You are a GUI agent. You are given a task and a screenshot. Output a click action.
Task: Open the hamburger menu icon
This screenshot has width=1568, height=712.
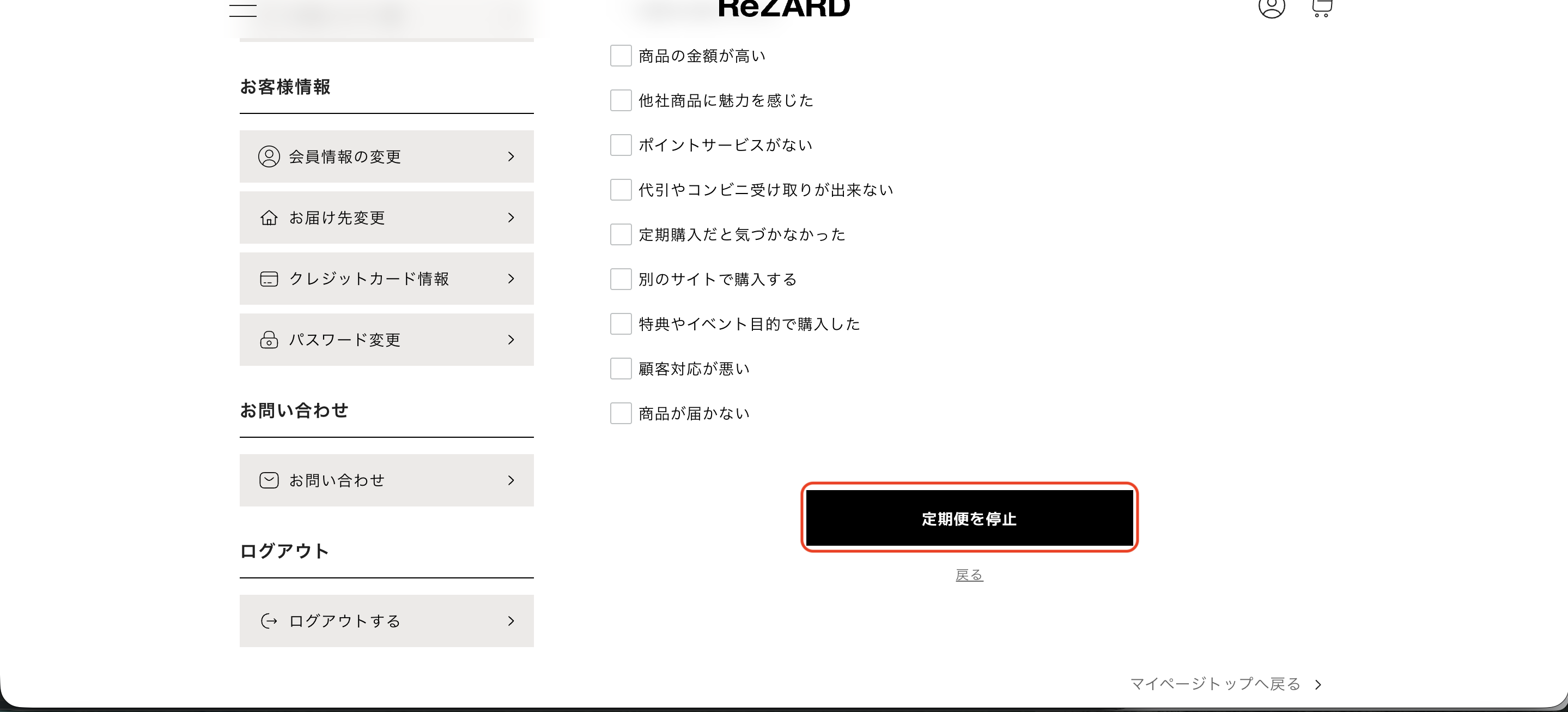point(242,10)
